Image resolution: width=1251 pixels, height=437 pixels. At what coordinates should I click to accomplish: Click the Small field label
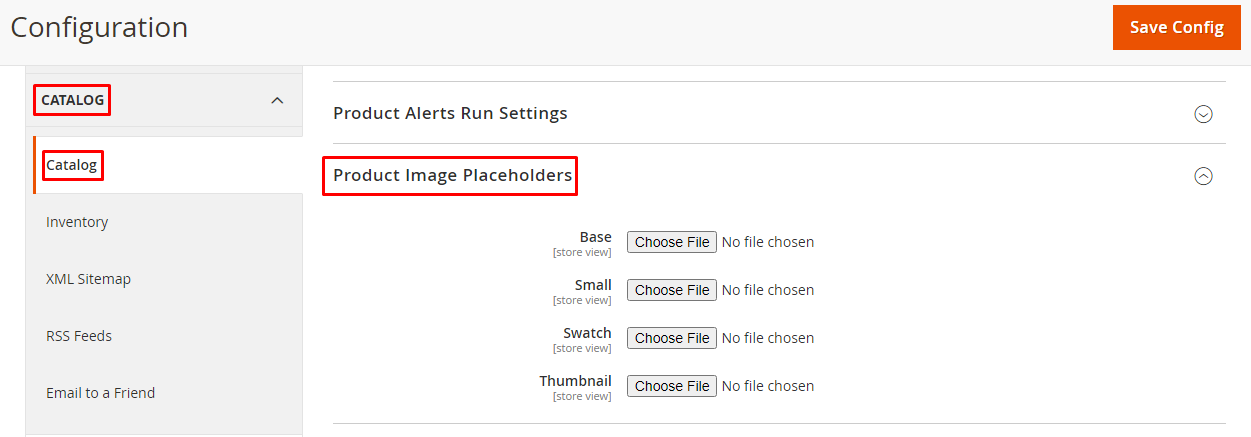(x=593, y=285)
